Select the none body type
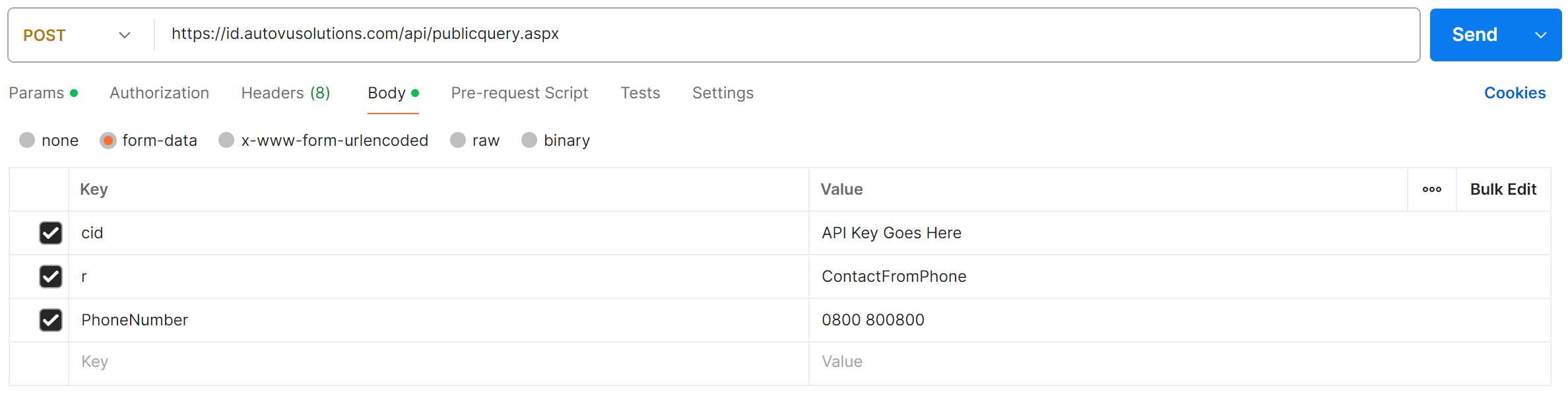 [x=27, y=141]
